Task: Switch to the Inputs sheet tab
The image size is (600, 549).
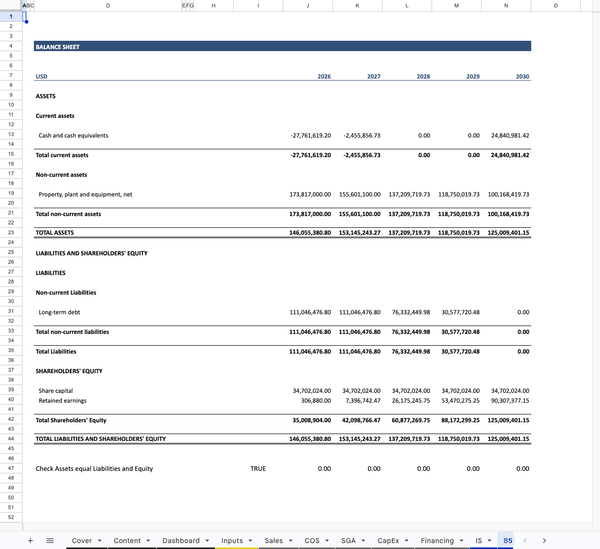Action: [x=231, y=541]
